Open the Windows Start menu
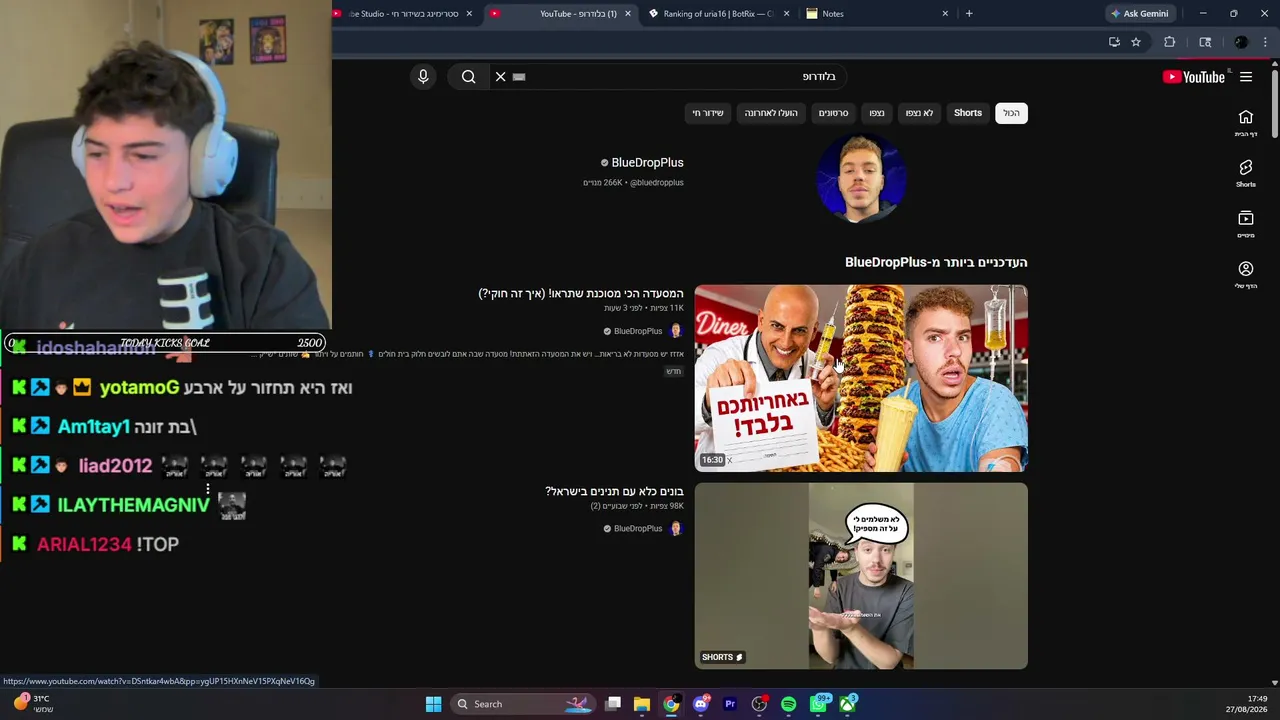1280x720 pixels. [x=433, y=704]
